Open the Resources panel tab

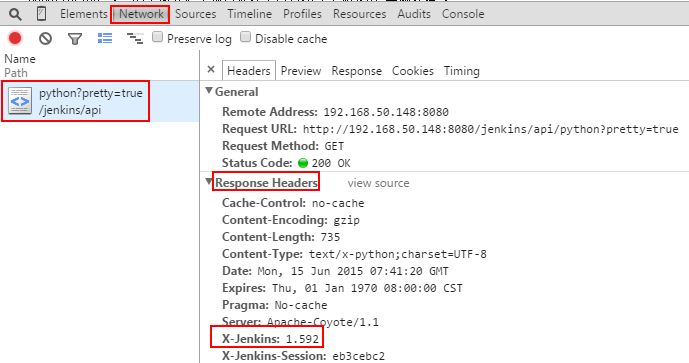tap(359, 14)
